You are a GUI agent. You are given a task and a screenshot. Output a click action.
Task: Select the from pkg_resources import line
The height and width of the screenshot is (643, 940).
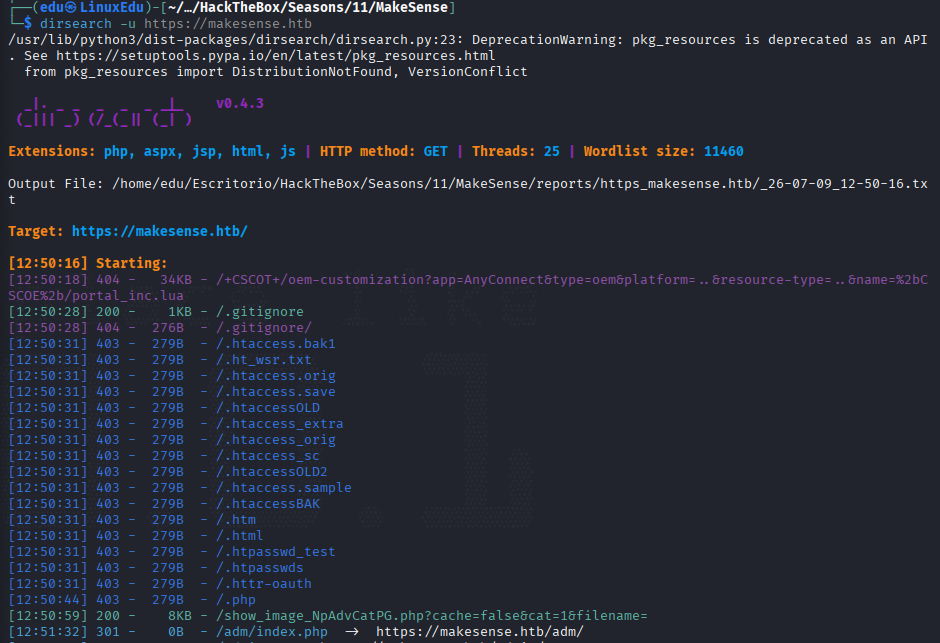pyautogui.click(x=276, y=72)
